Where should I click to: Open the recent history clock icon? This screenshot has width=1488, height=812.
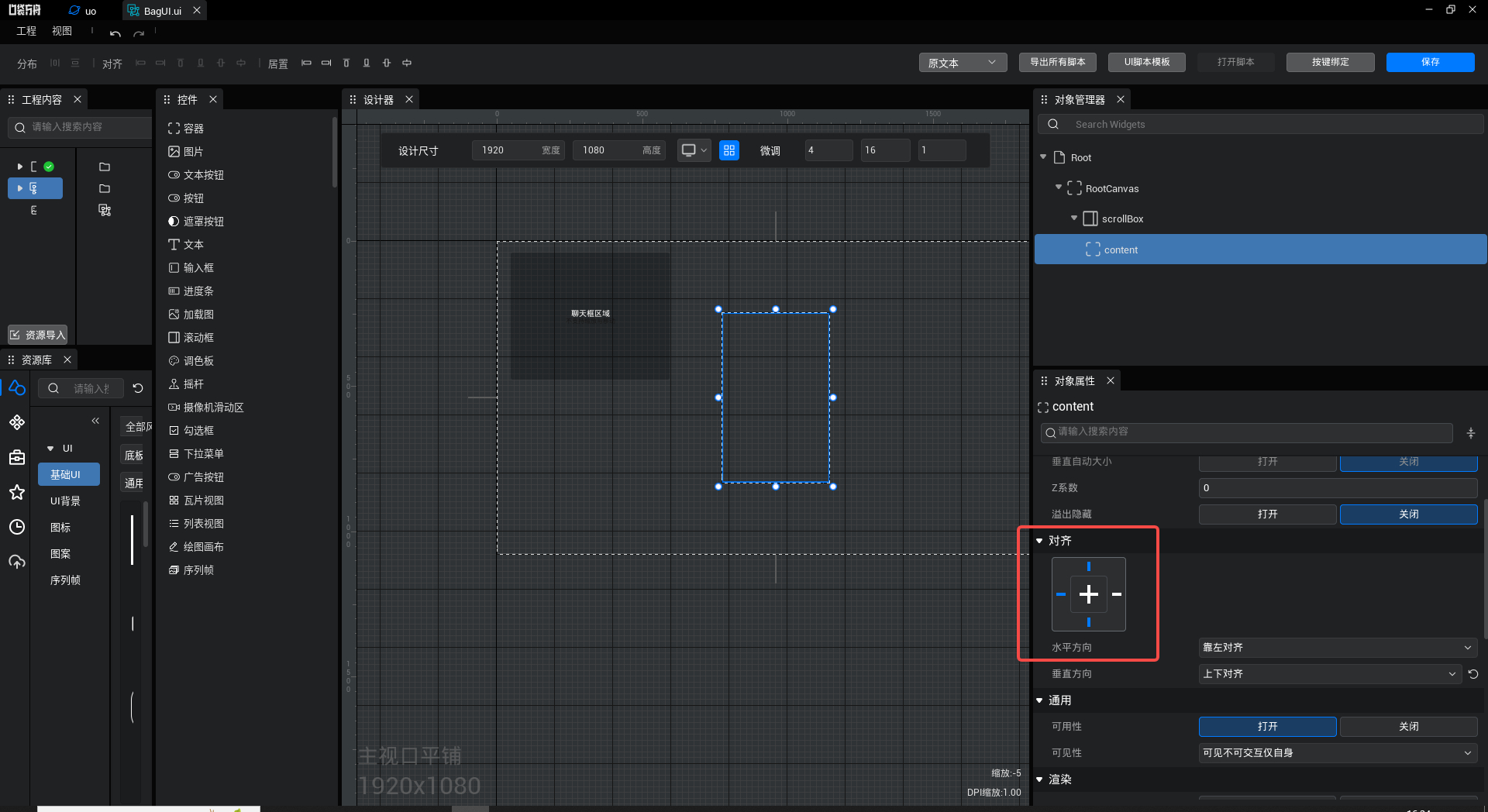17,527
